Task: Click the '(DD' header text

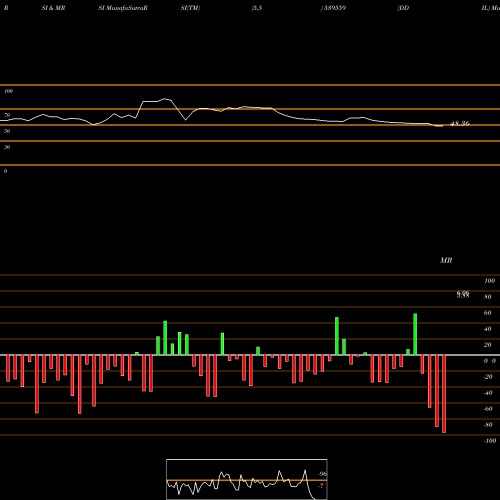Action: point(403,8)
